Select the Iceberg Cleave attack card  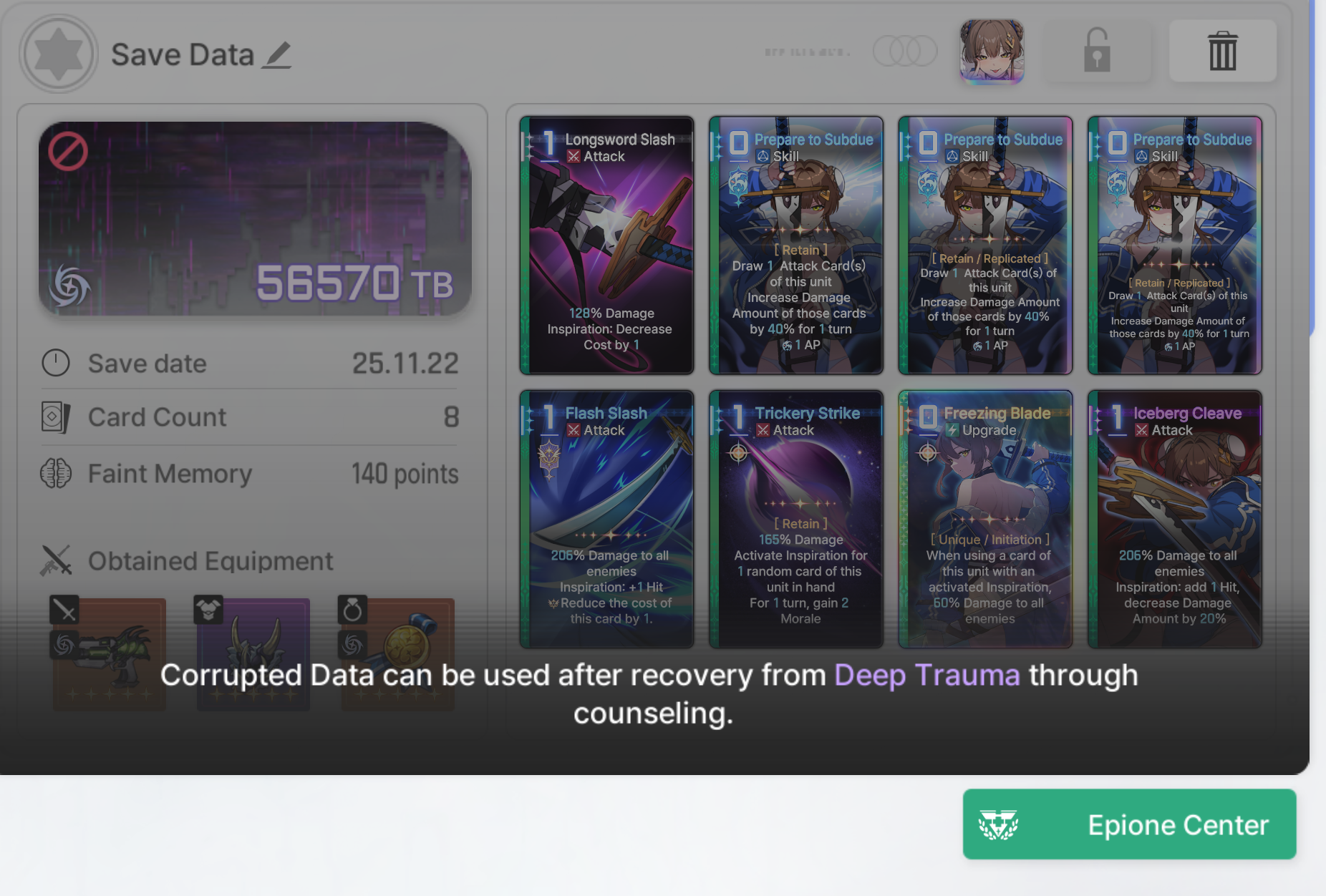[x=1175, y=520]
